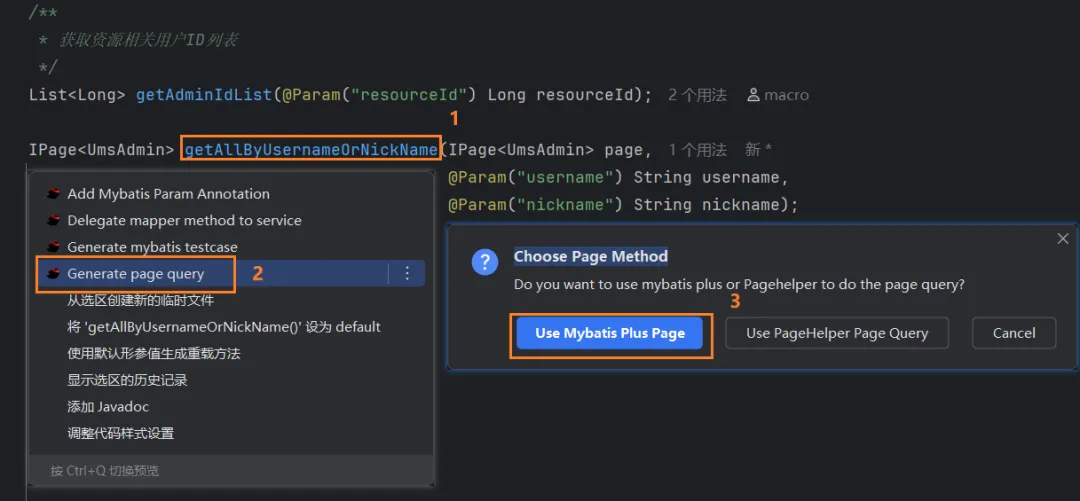Click the 2 个用法 usages hint
Image resolution: width=1080 pixels, height=501 pixels.
coord(697,95)
